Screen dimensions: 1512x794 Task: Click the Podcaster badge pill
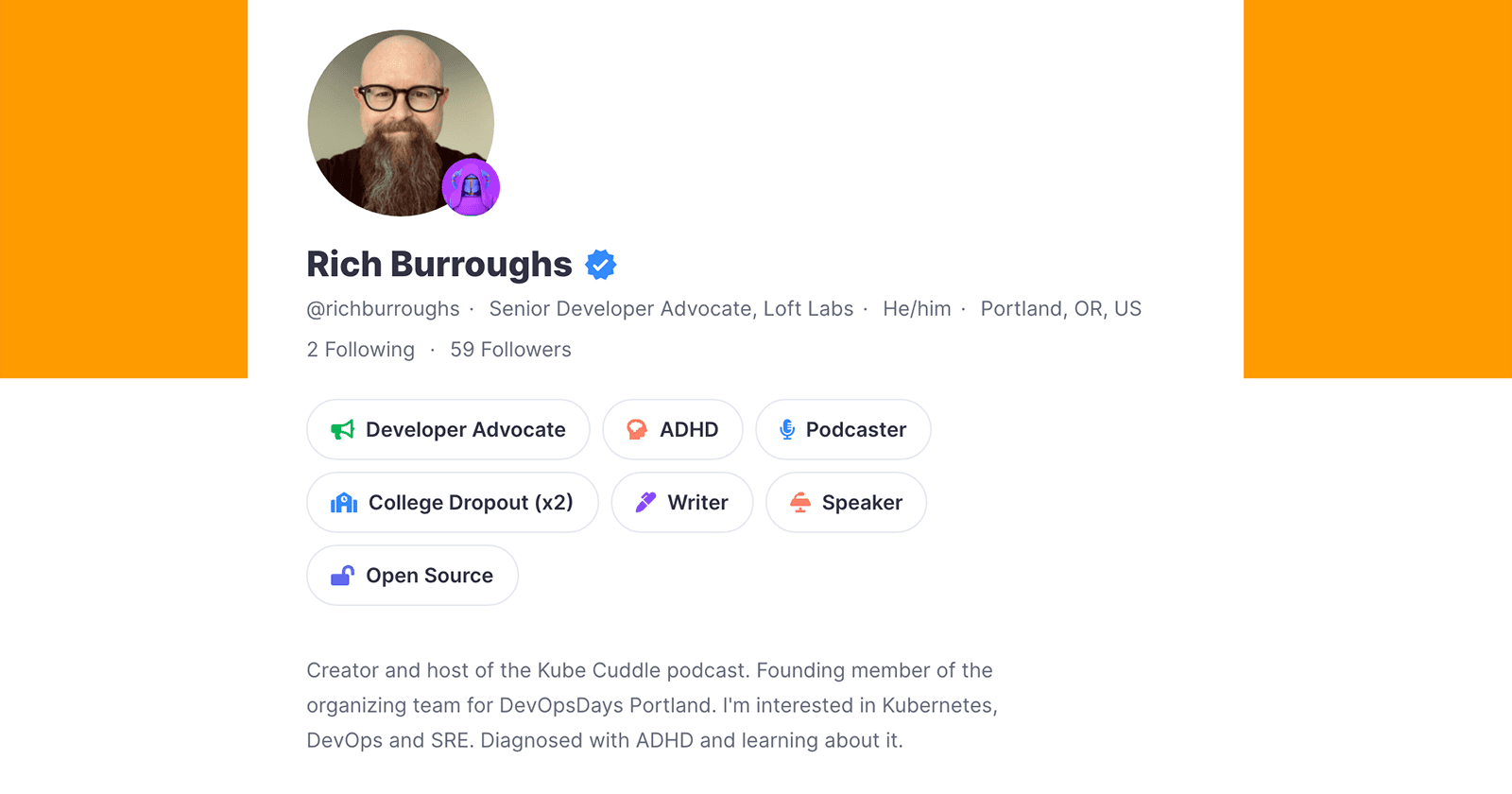coord(842,429)
